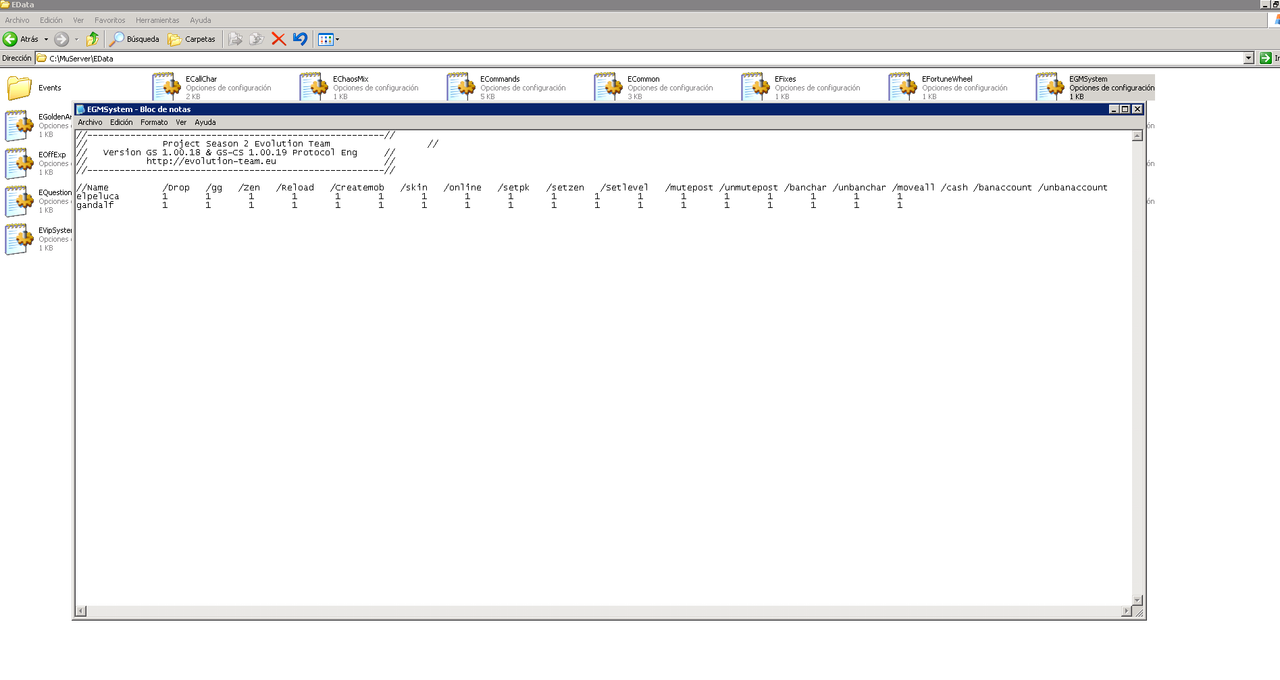Open the back history dropdown arrow
The width and height of the screenshot is (1280, 680).
[46, 39]
